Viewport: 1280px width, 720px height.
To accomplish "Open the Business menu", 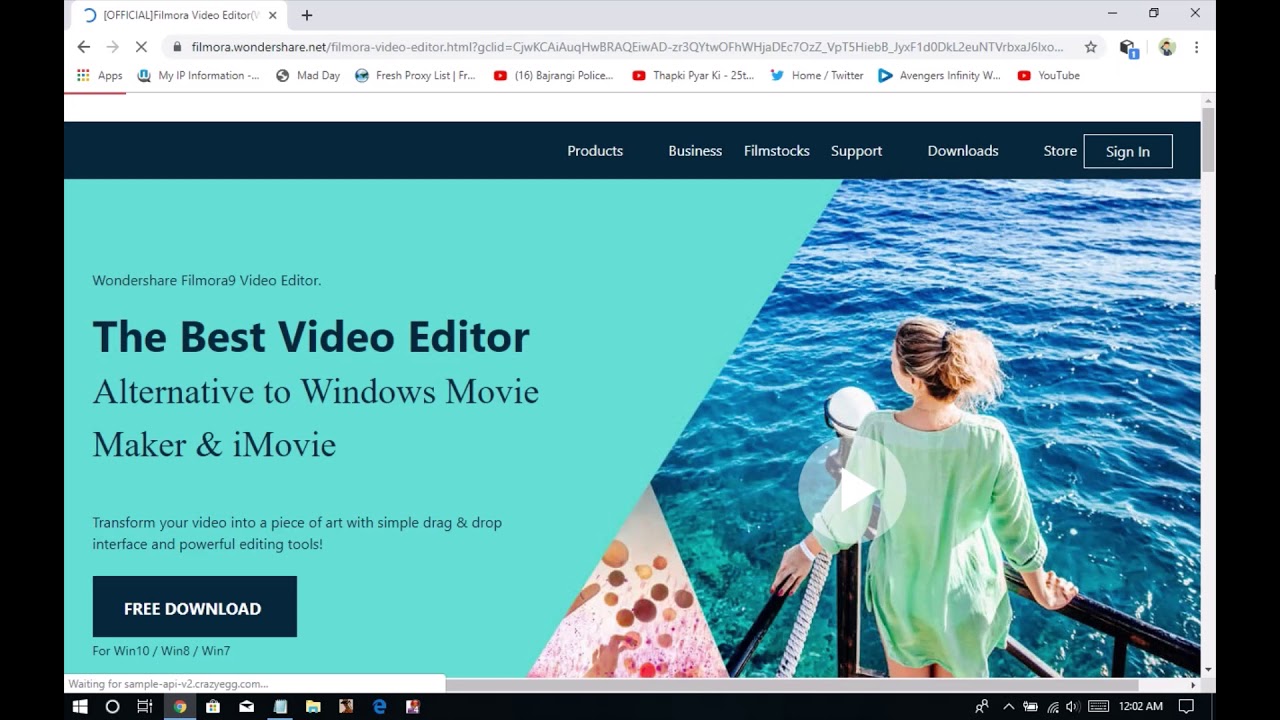I will (x=695, y=151).
